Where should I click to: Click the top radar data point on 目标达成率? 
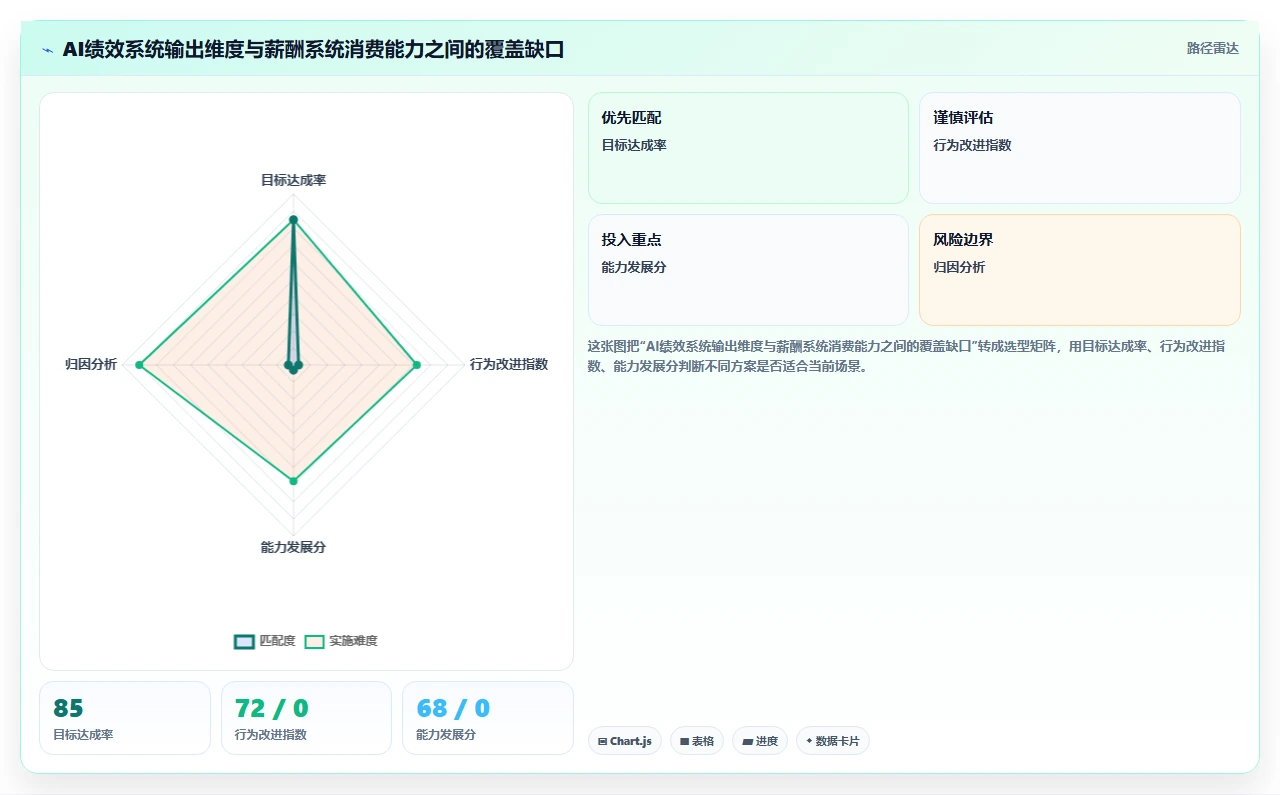coord(293,219)
